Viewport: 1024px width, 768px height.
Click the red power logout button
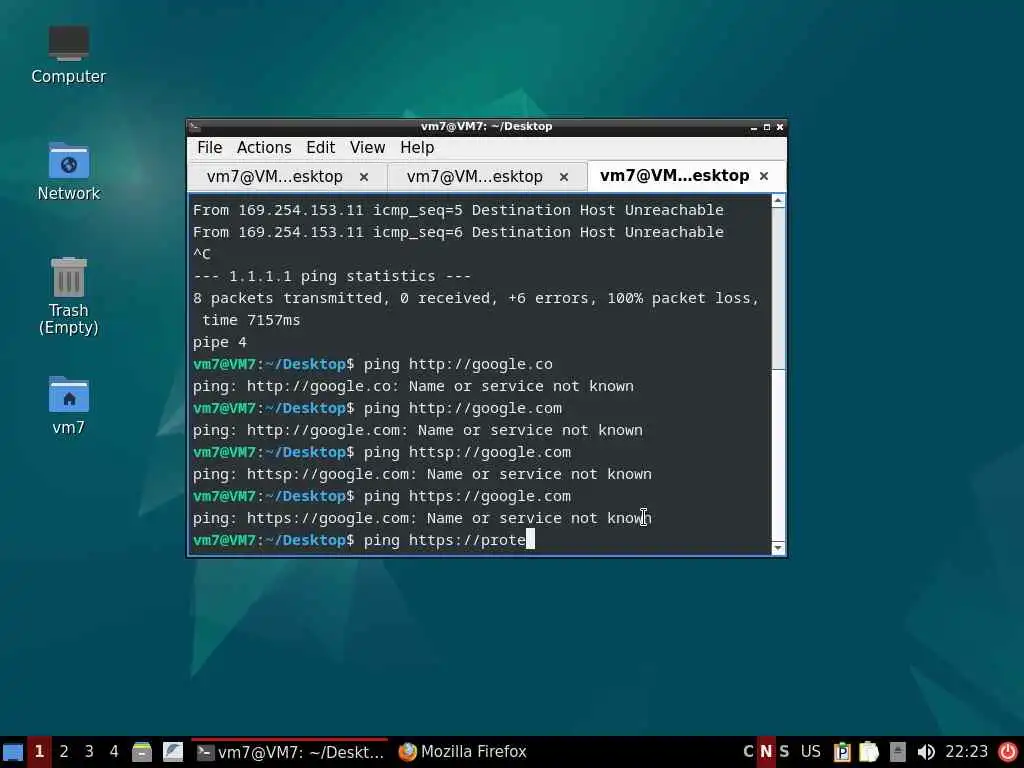click(x=1008, y=752)
